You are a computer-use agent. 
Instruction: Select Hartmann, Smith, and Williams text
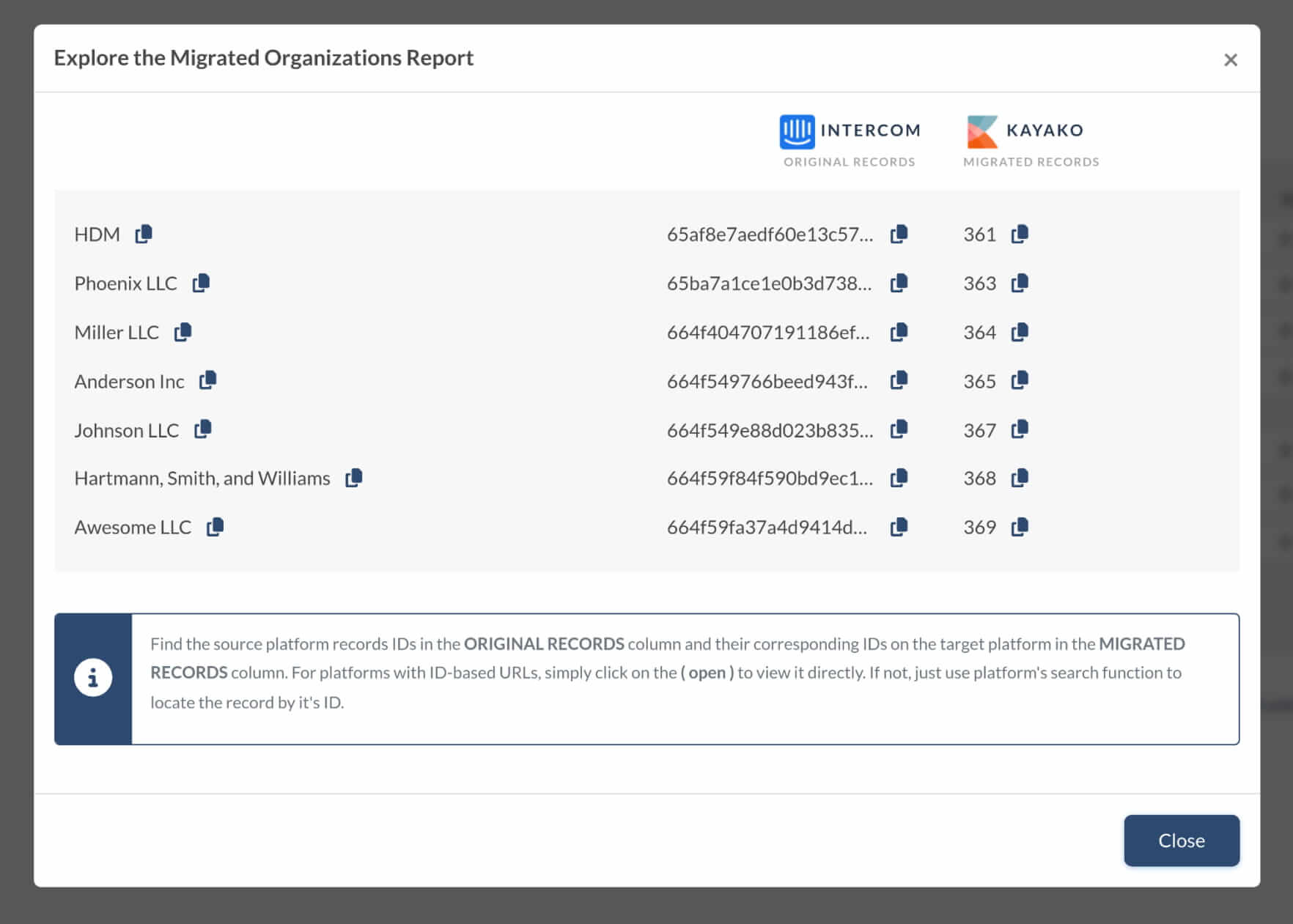point(202,478)
